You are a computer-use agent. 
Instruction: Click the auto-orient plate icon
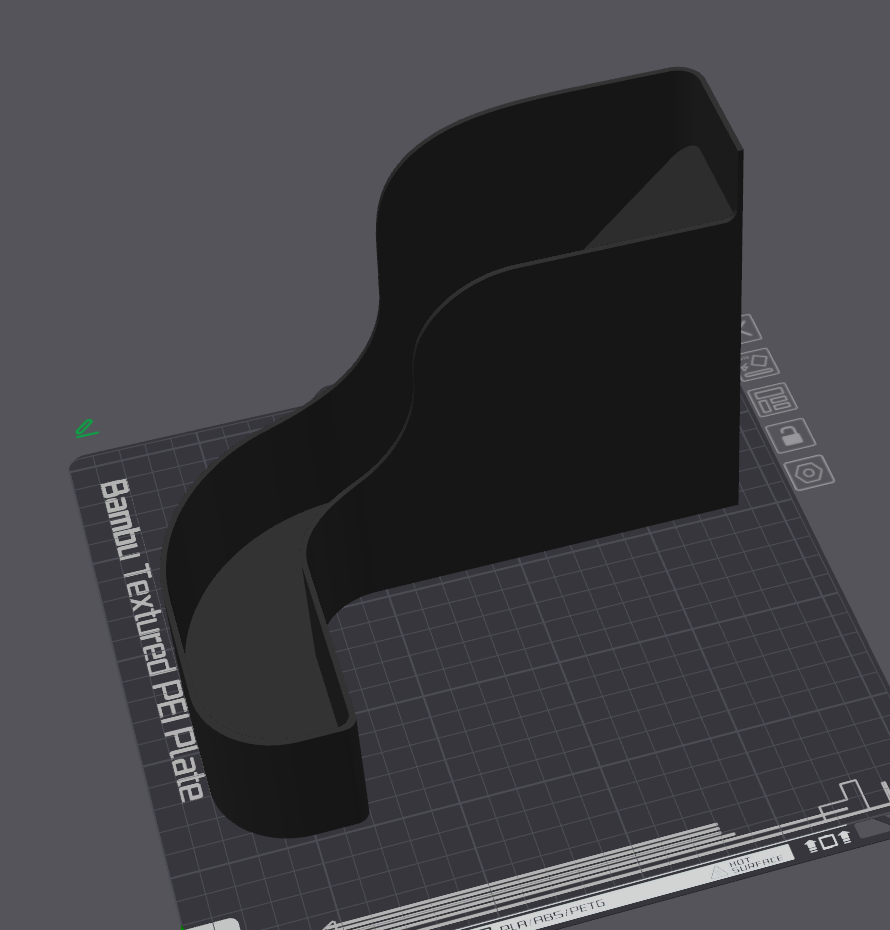click(759, 363)
